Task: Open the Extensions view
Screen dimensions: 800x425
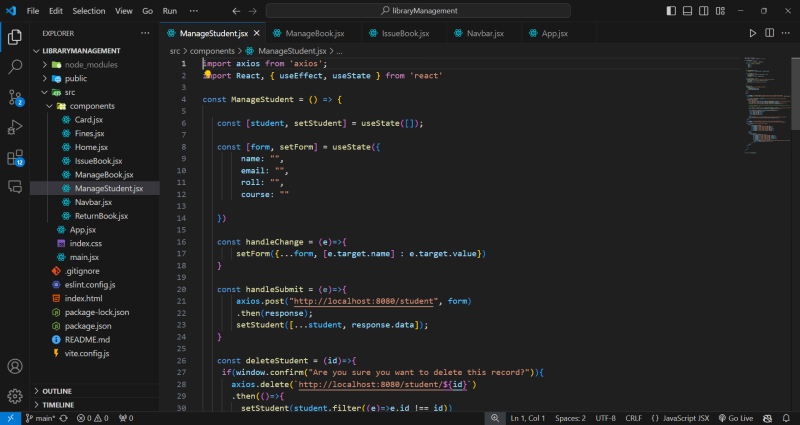Action: click(x=15, y=157)
